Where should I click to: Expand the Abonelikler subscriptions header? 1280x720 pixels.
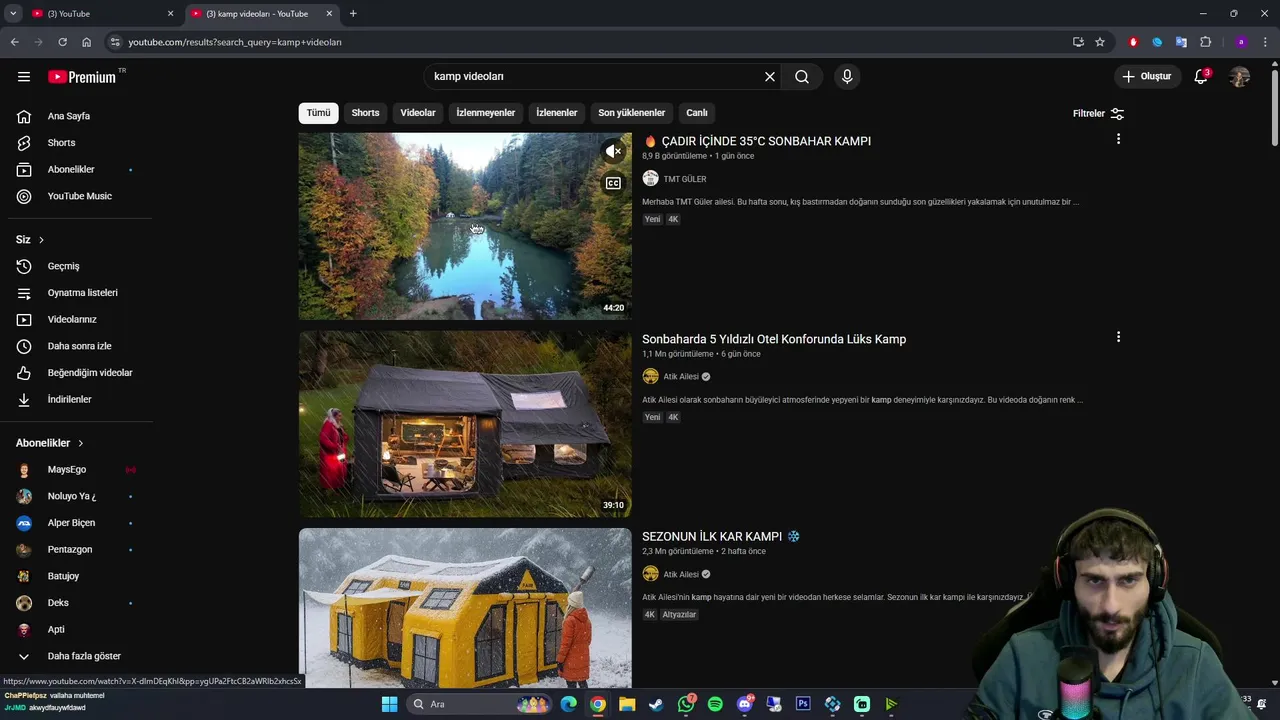tap(50, 443)
